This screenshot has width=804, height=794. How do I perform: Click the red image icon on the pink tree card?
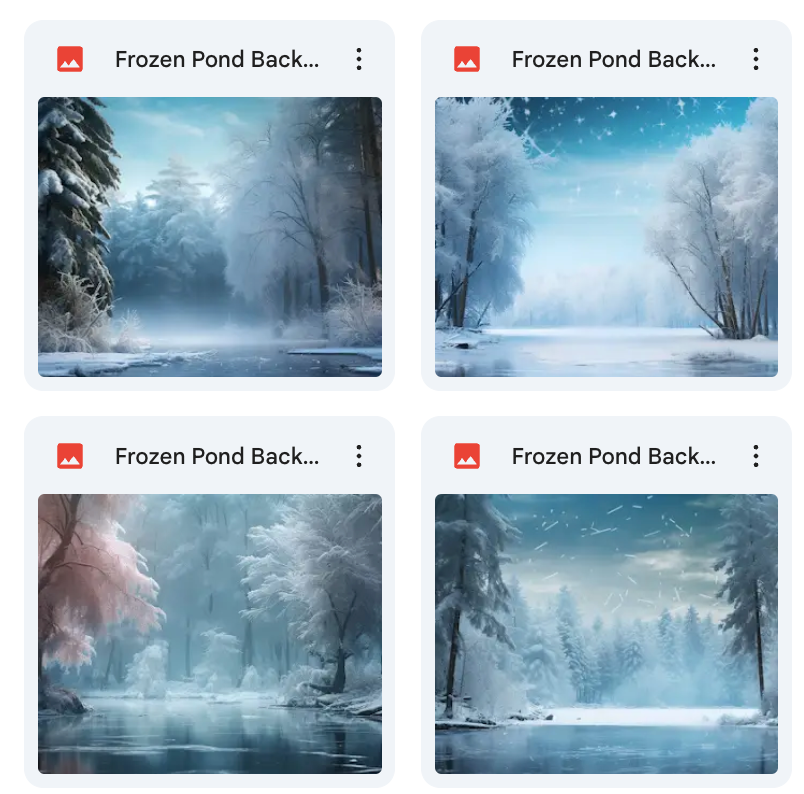tap(70, 456)
